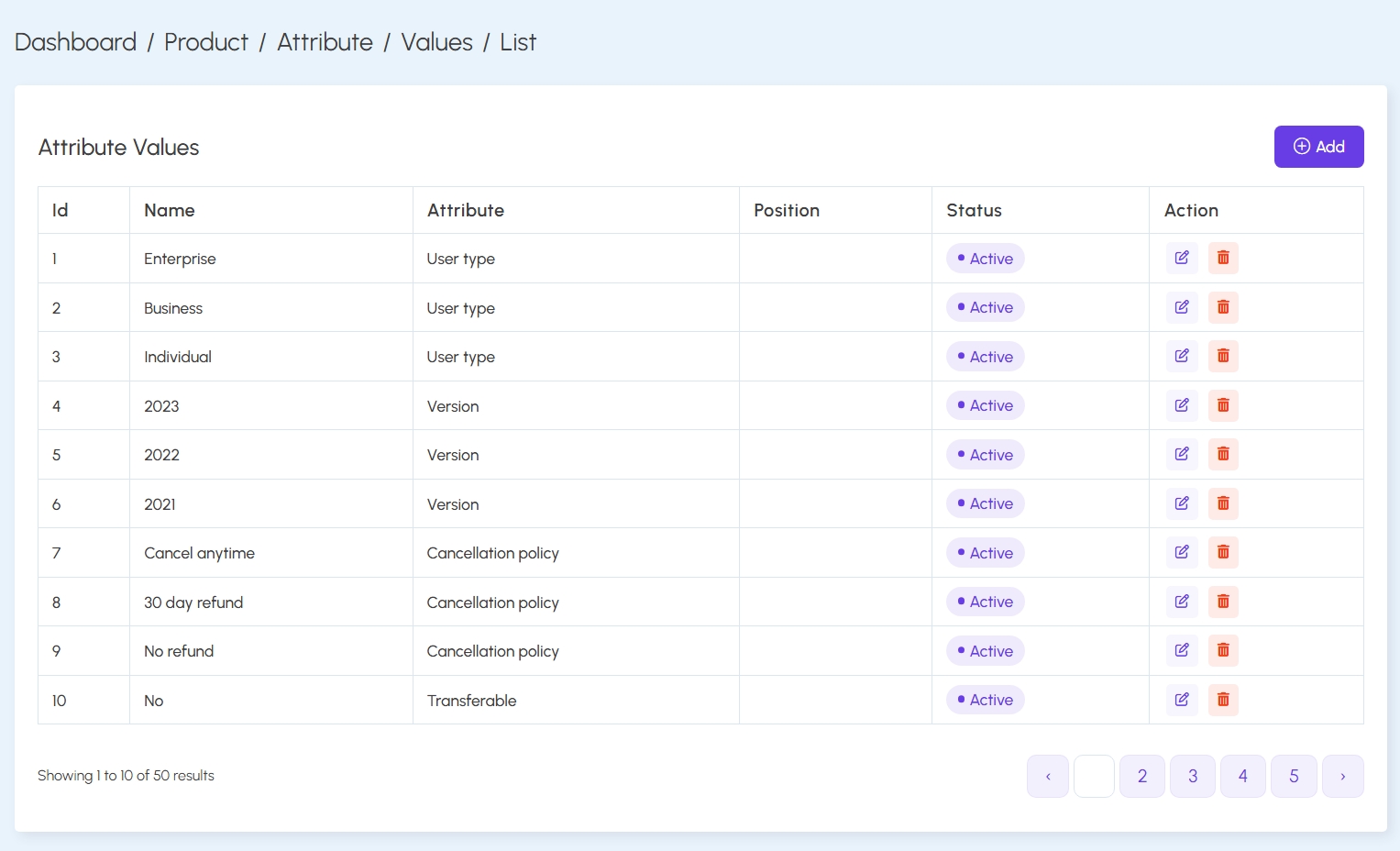This screenshot has width=1400, height=851.
Task: Delete the Business row
Action: click(1223, 307)
